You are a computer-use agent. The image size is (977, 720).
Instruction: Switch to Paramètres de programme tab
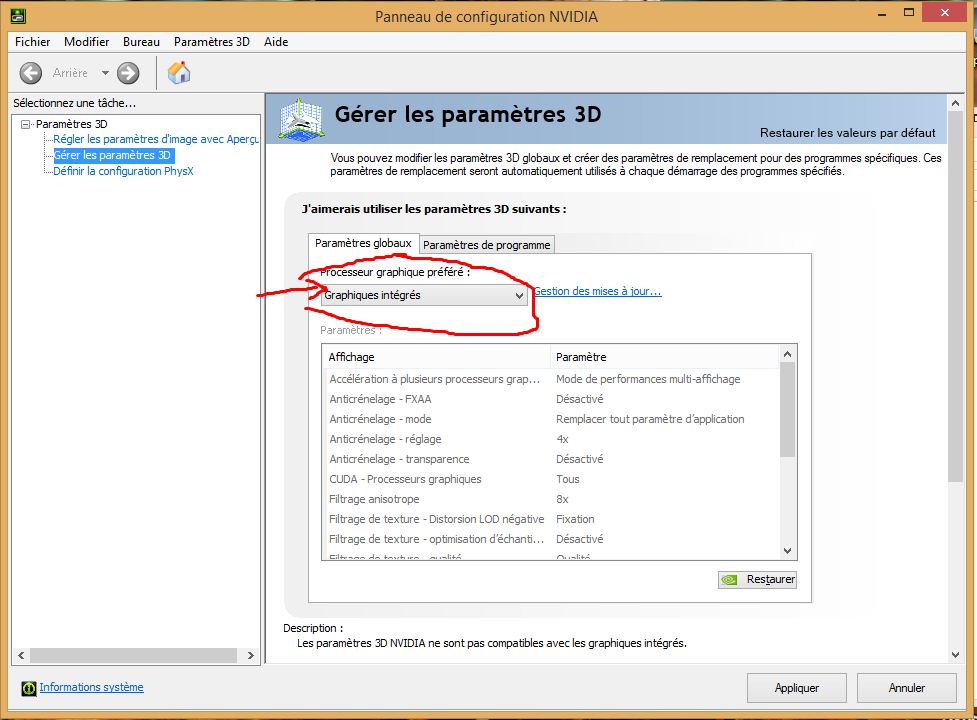487,245
